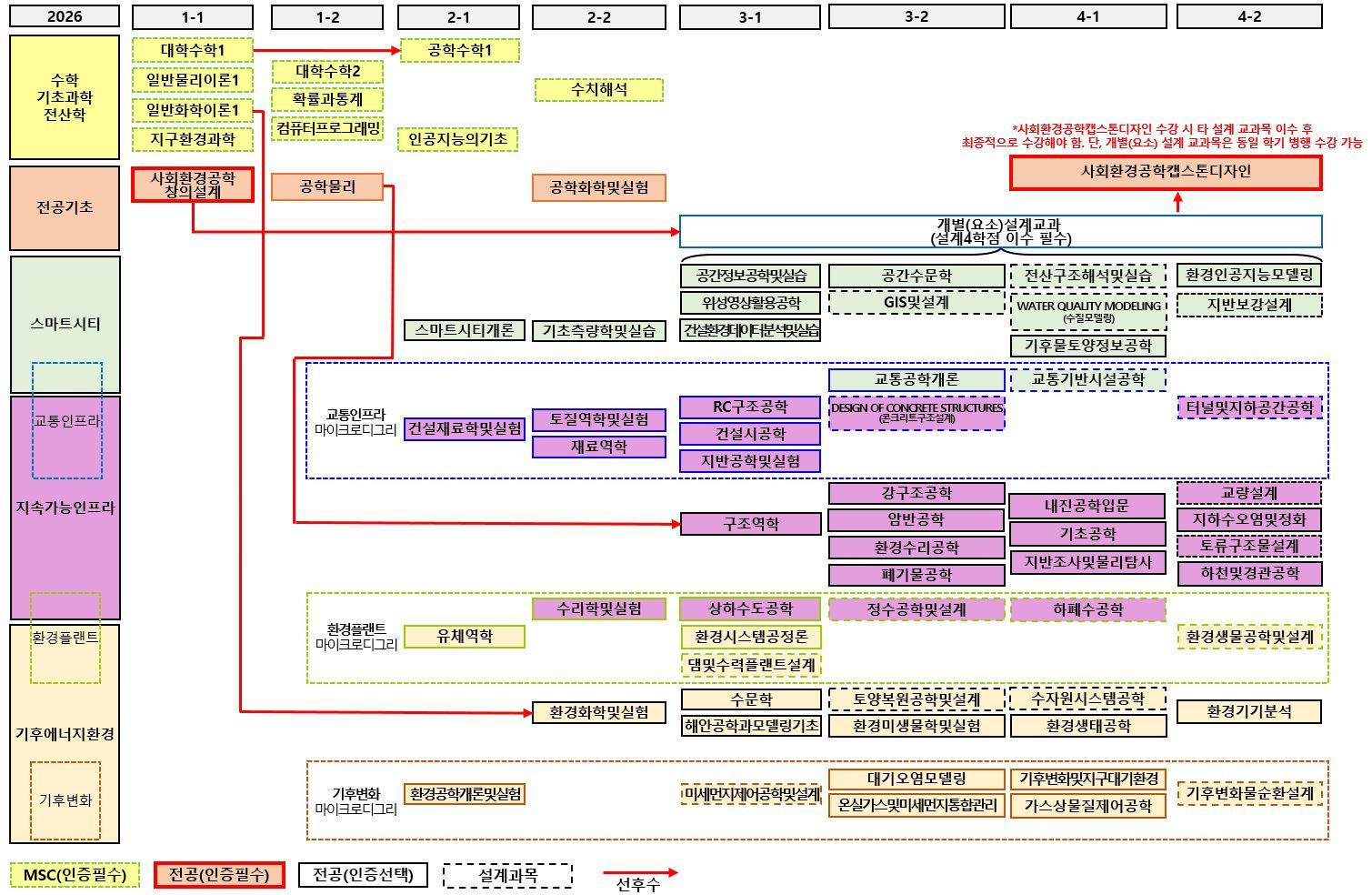Select the 3-1 semester column header

[750, 16]
